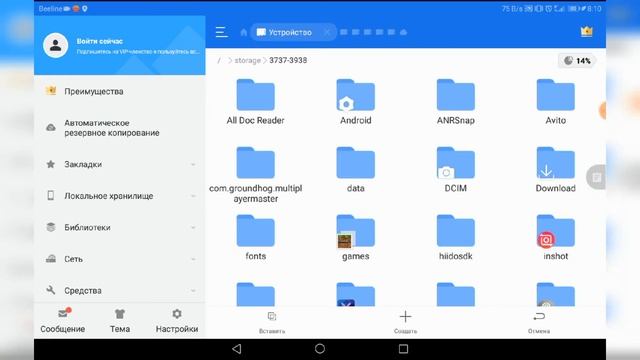Viewport: 640px width, 360px height.
Task: Tap the Создать create button
Action: [405, 322]
